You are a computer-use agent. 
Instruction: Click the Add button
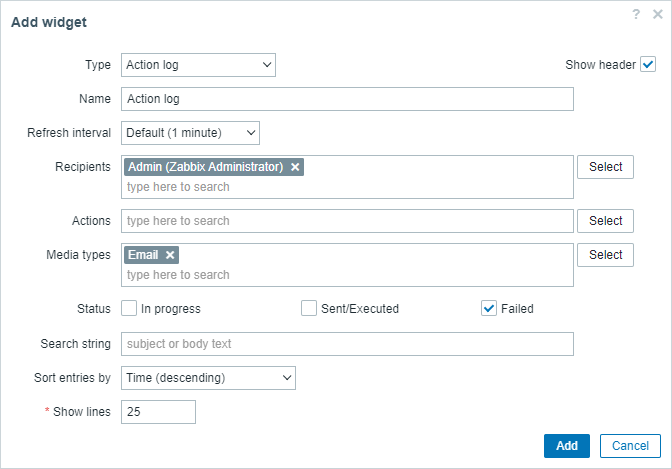567,446
